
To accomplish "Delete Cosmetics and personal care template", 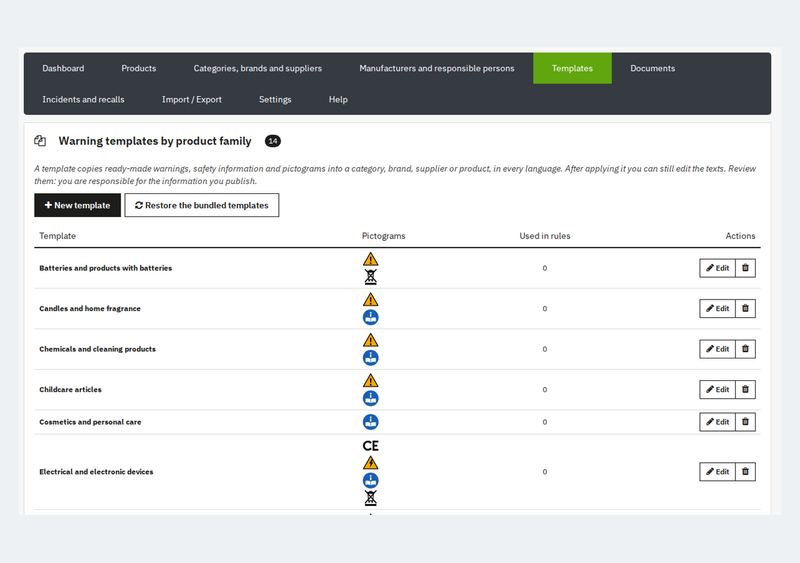I will click(745, 422).
